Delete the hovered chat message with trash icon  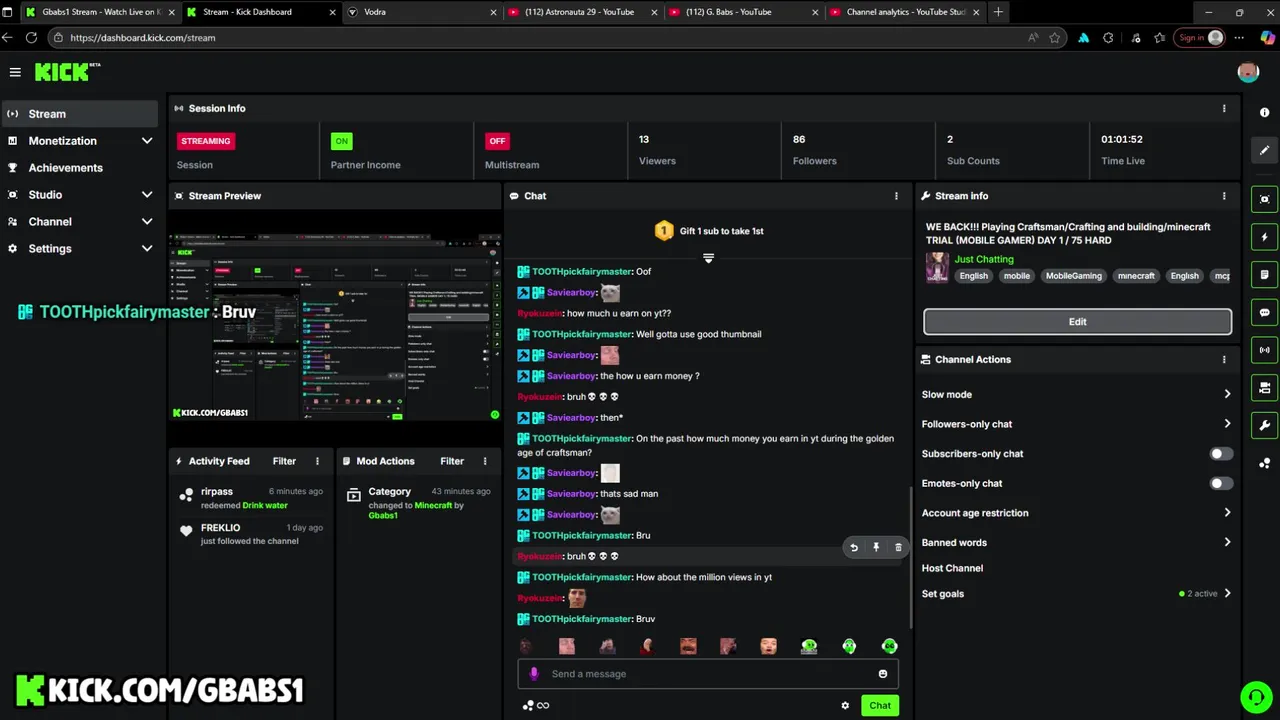pyautogui.click(x=898, y=547)
